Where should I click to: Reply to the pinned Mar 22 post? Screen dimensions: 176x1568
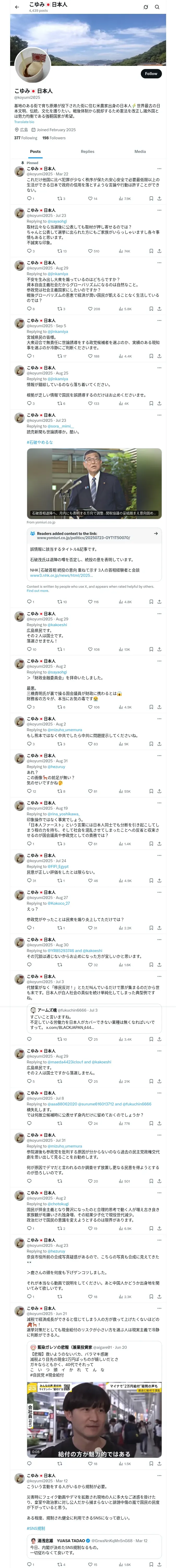(x=29, y=198)
